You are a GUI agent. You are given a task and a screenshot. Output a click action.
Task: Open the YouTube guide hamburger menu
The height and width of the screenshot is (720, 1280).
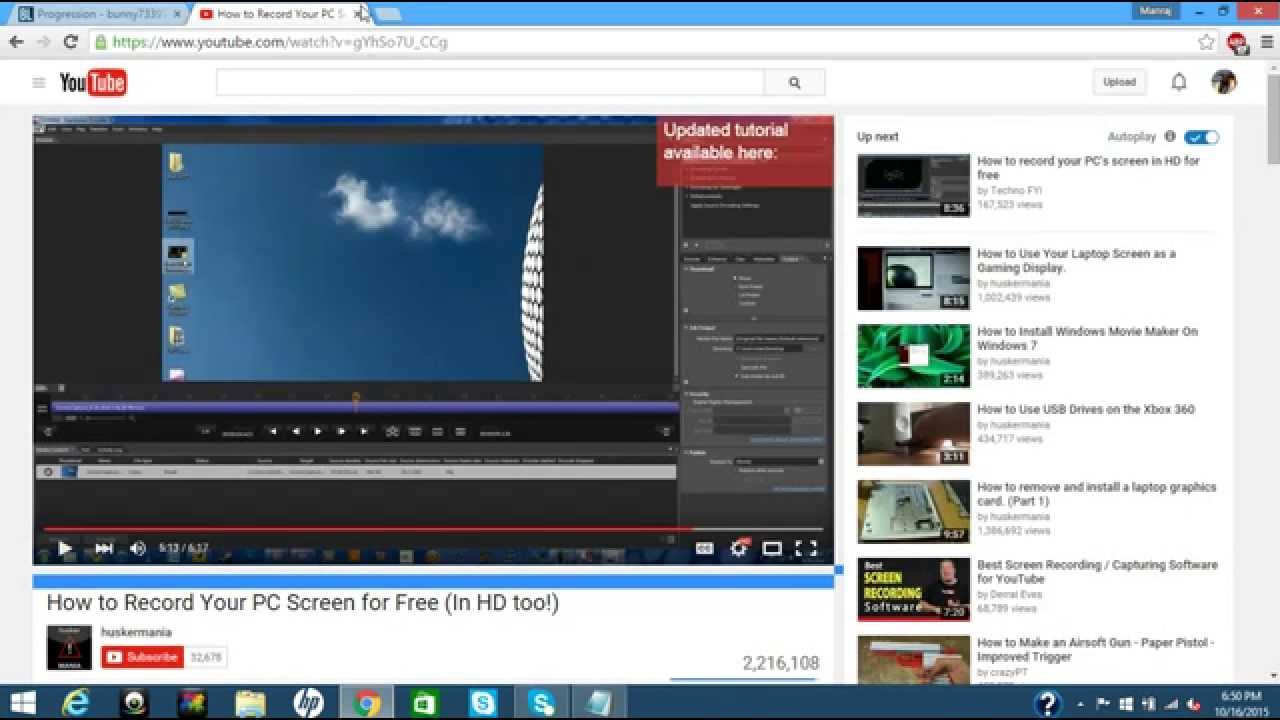click(39, 83)
